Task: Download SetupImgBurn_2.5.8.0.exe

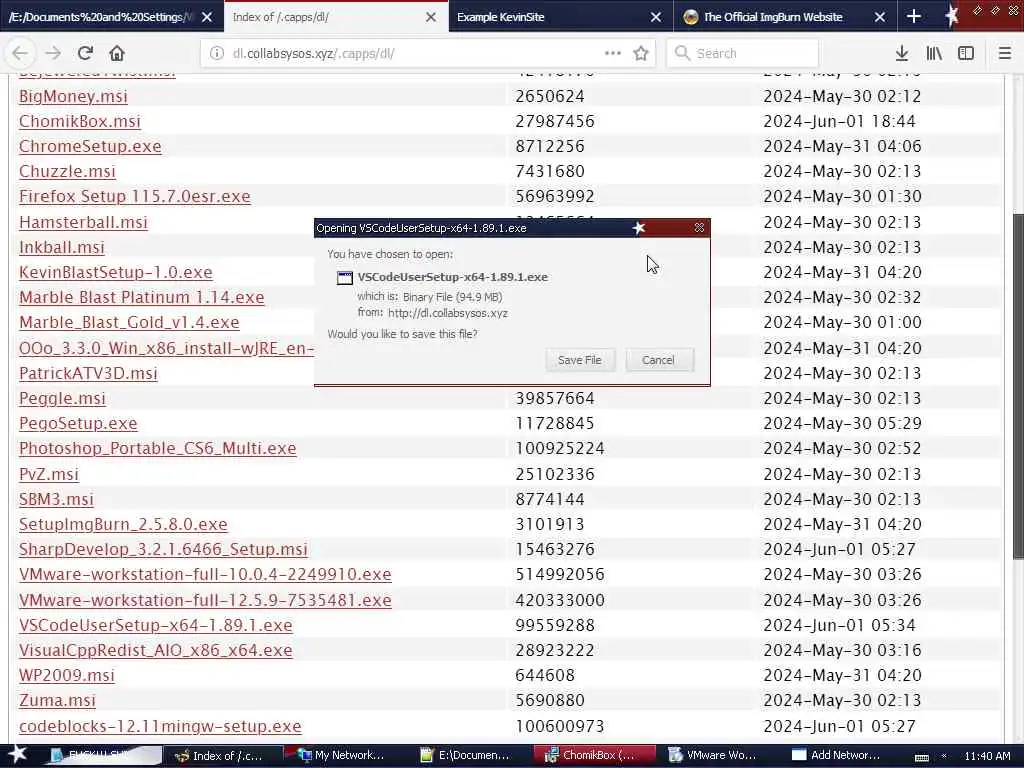Action: [x=123, y=524]
